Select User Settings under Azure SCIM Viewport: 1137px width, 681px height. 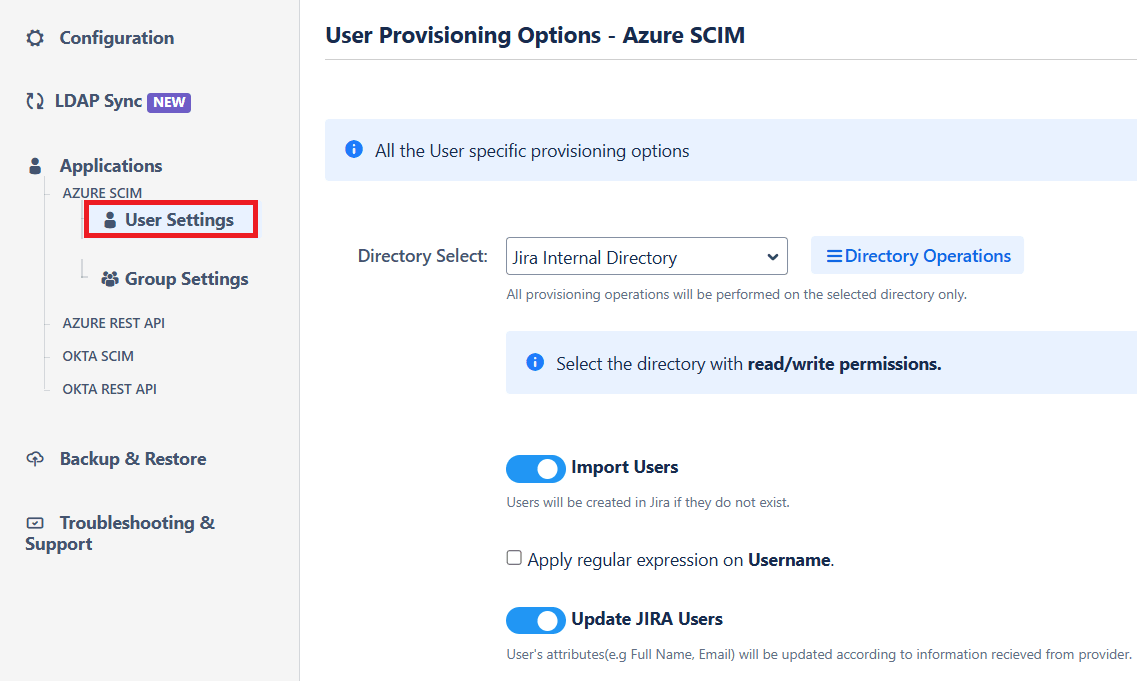tap(171, 220)
